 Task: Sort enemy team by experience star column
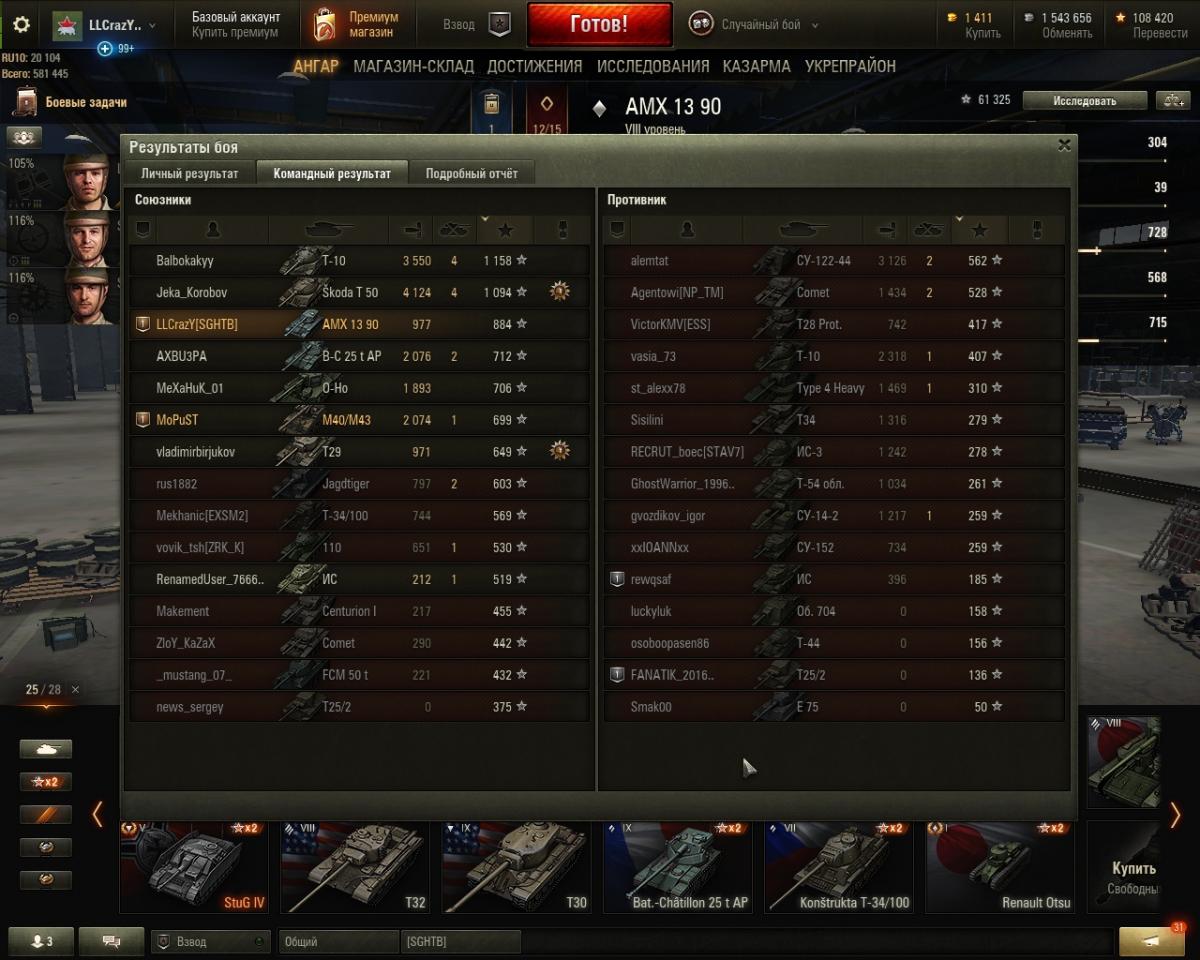tap(979, 230)
